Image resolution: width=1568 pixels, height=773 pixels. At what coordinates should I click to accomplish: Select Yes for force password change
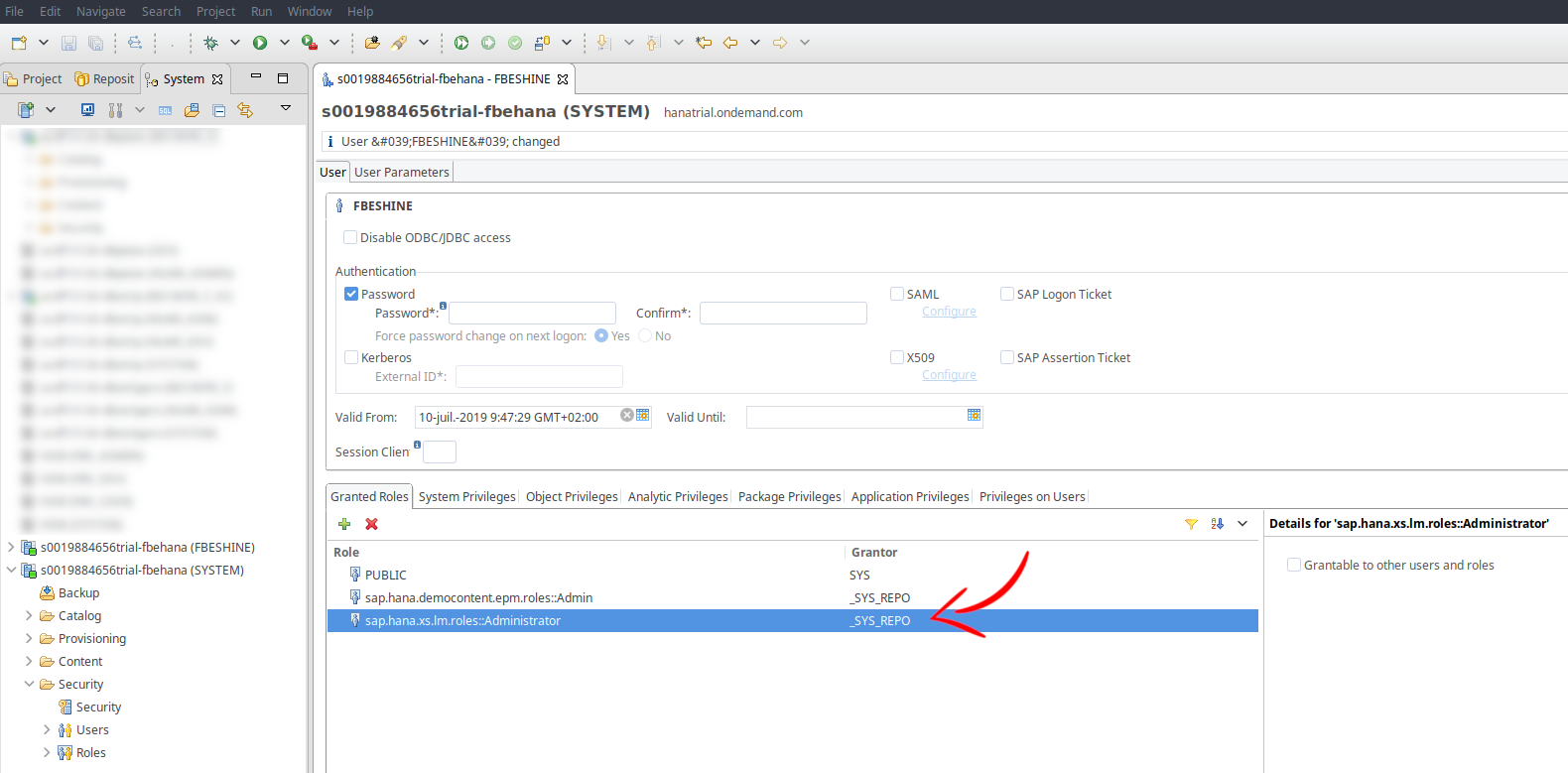(x=601, y=335)
